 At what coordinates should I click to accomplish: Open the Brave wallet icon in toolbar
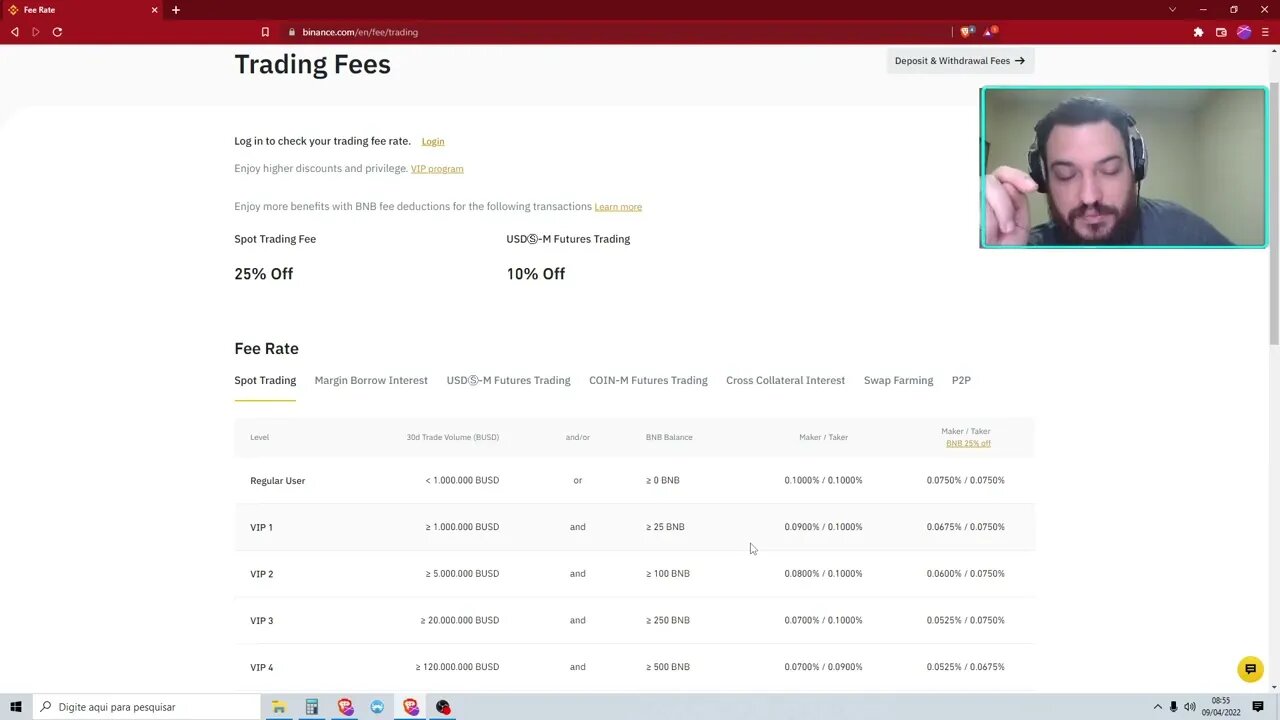coord(1221,32)
